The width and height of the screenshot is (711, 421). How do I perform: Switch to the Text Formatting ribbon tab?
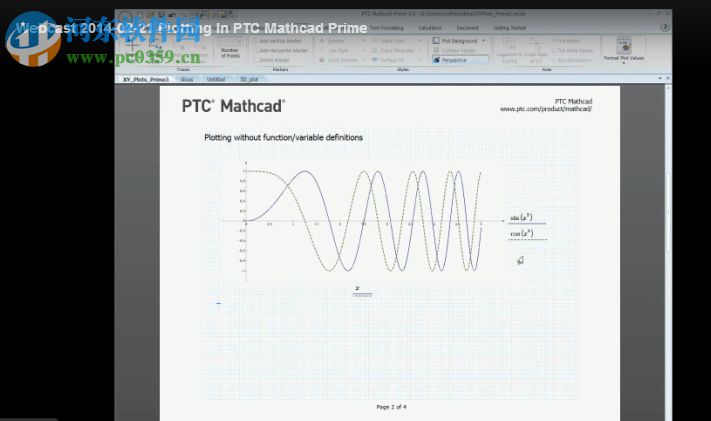coord(387,28)
